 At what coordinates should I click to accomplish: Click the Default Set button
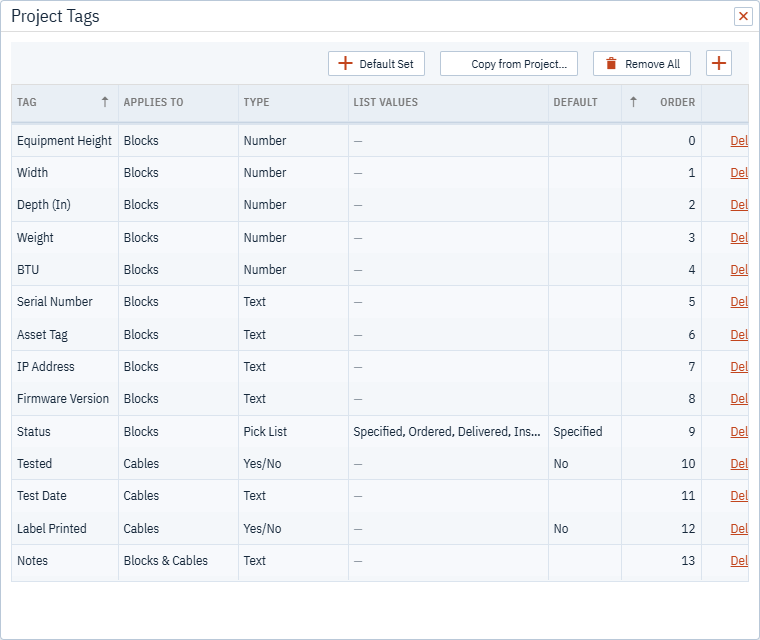376,64
